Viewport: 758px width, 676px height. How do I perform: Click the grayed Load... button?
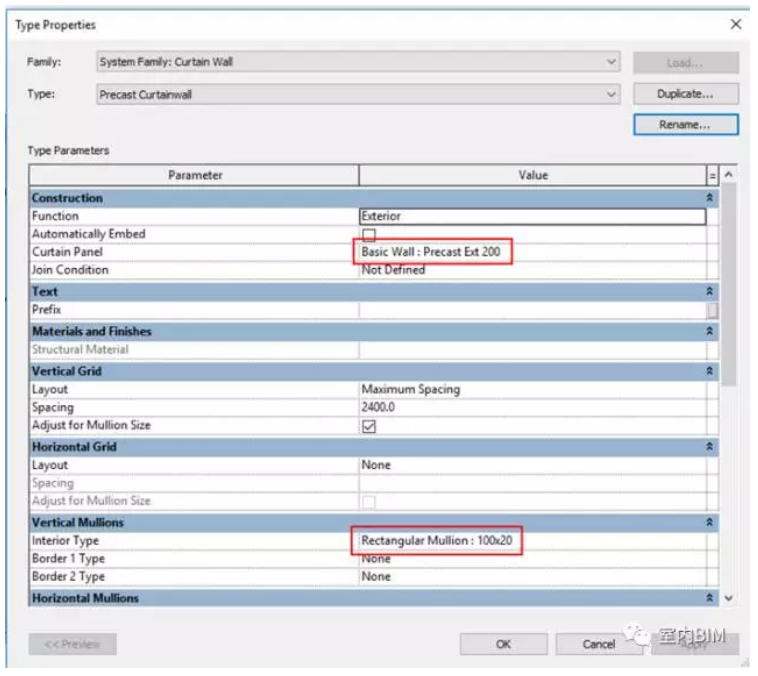685,63
